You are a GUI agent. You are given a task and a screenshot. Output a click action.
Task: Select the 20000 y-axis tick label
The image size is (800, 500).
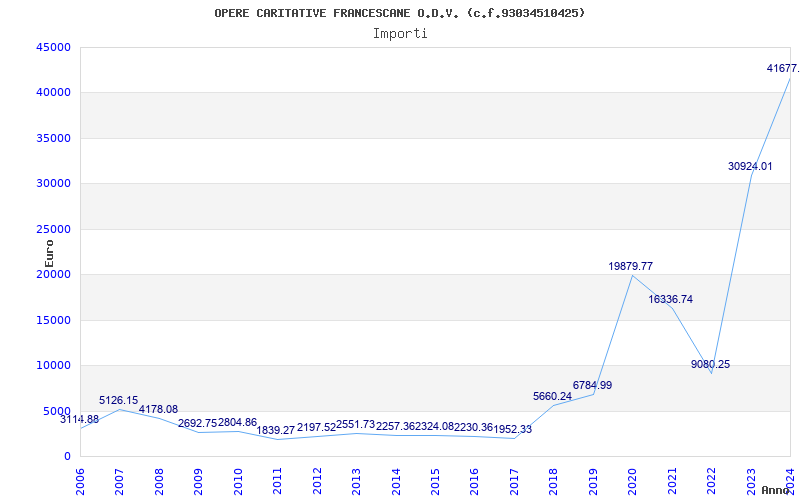point(54,274)
